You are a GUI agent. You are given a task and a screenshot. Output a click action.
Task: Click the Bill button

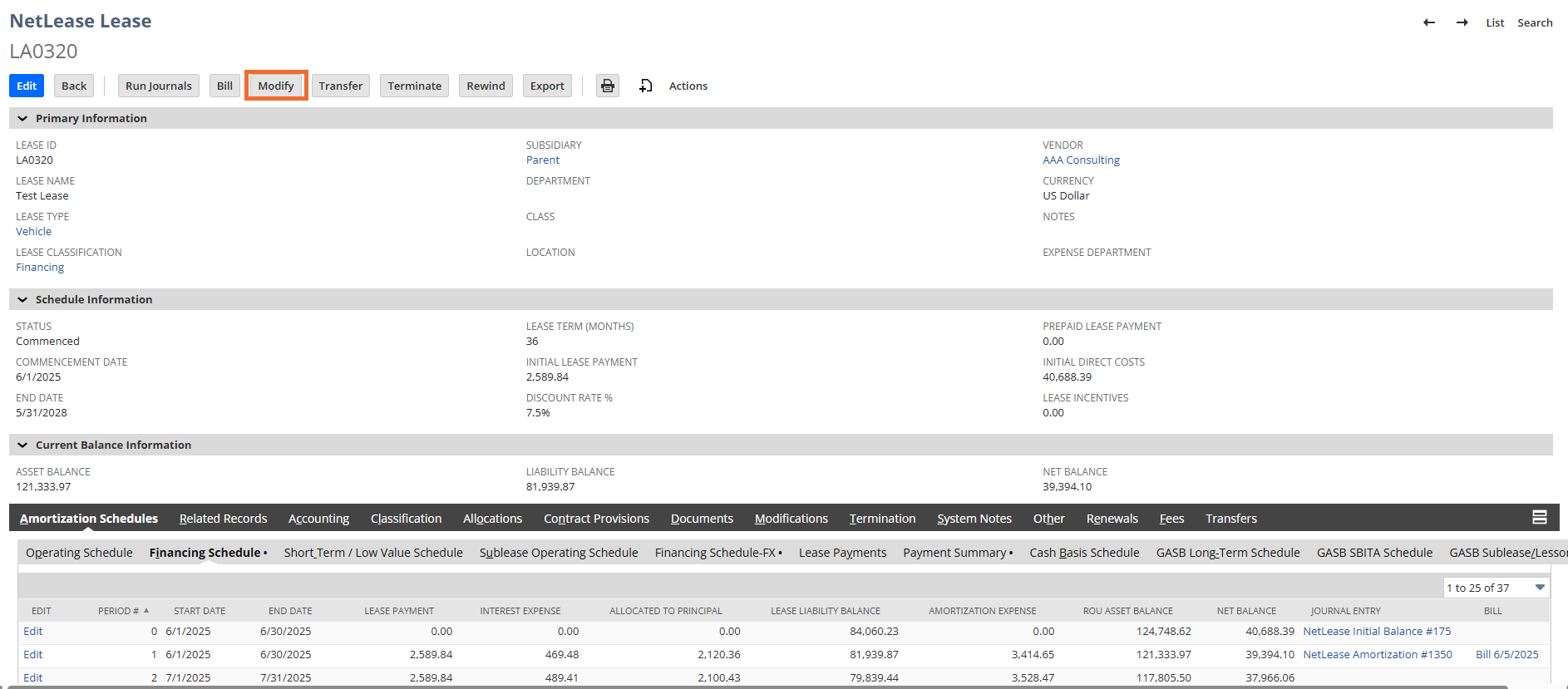(x=224, y=86)
